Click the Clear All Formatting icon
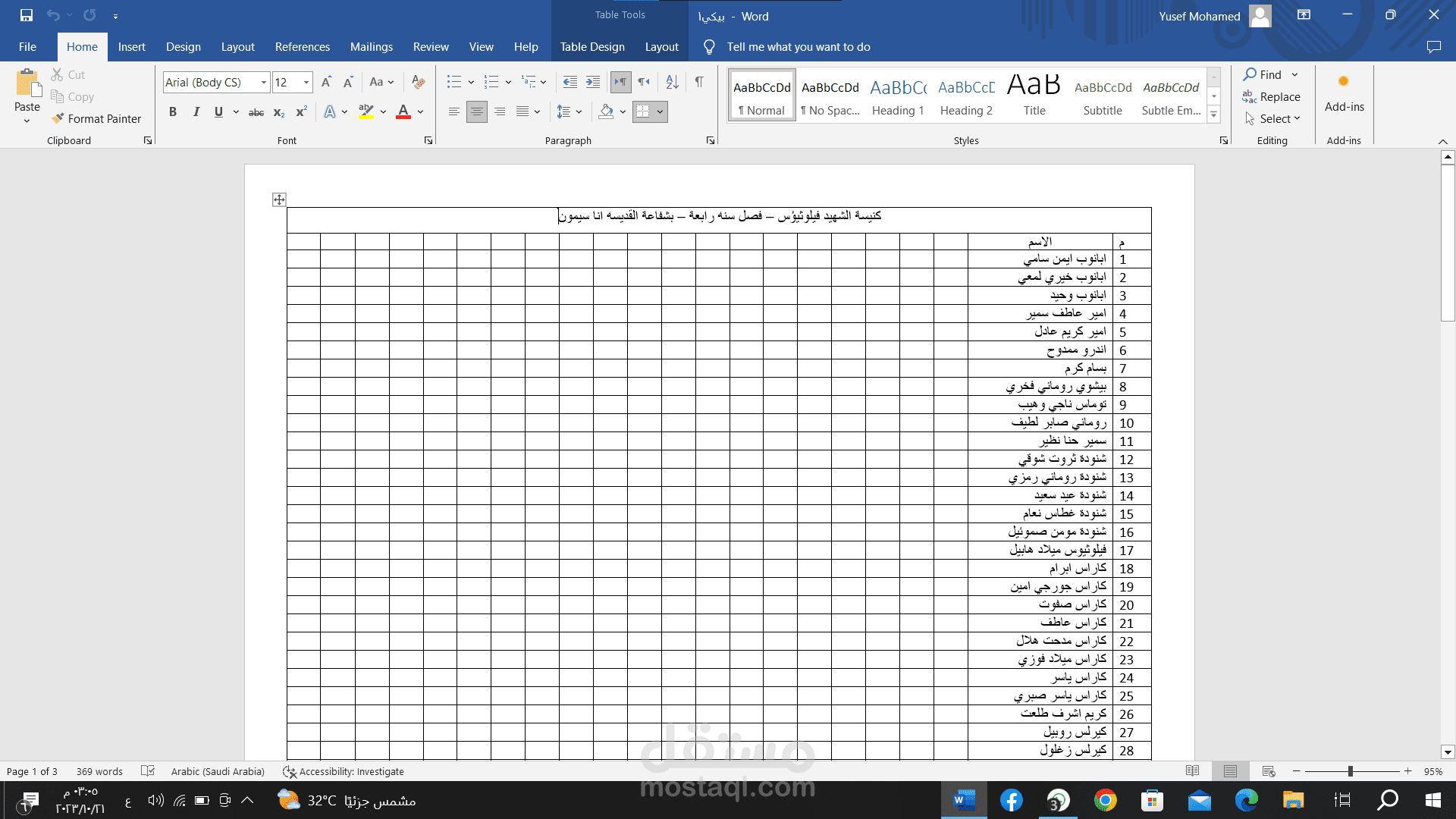Image resolution: width=1456 pixels, height=819 pixels. click(x=418, y=82)
